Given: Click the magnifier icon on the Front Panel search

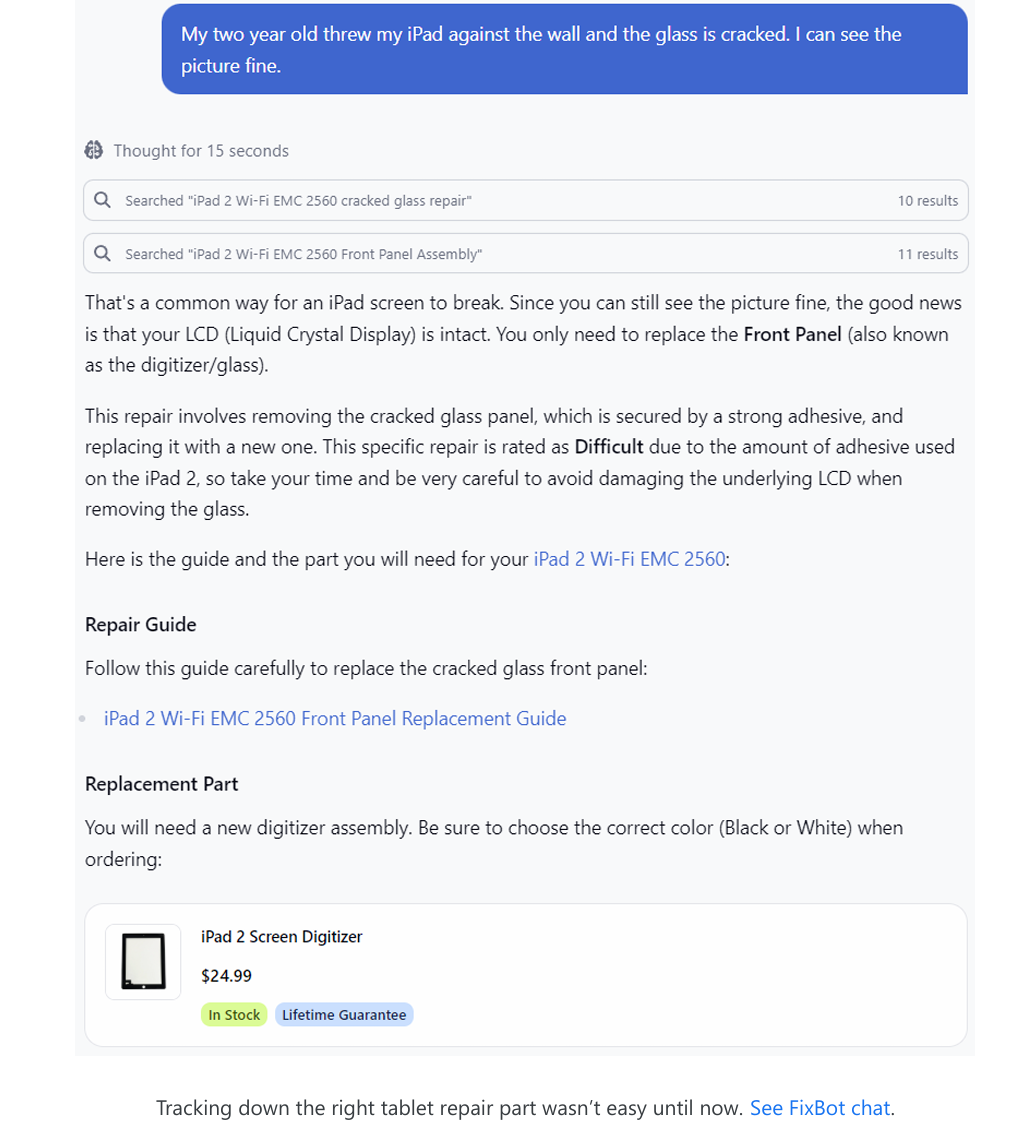Looking at the screenshot, I should coord(103,253).
